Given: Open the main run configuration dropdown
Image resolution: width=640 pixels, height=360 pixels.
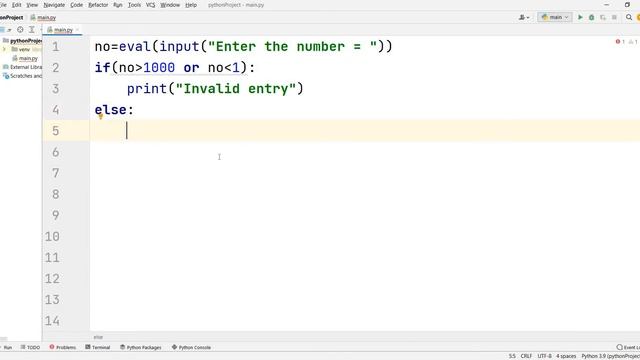Looking at the screenshot, I should tap(555, 17).
